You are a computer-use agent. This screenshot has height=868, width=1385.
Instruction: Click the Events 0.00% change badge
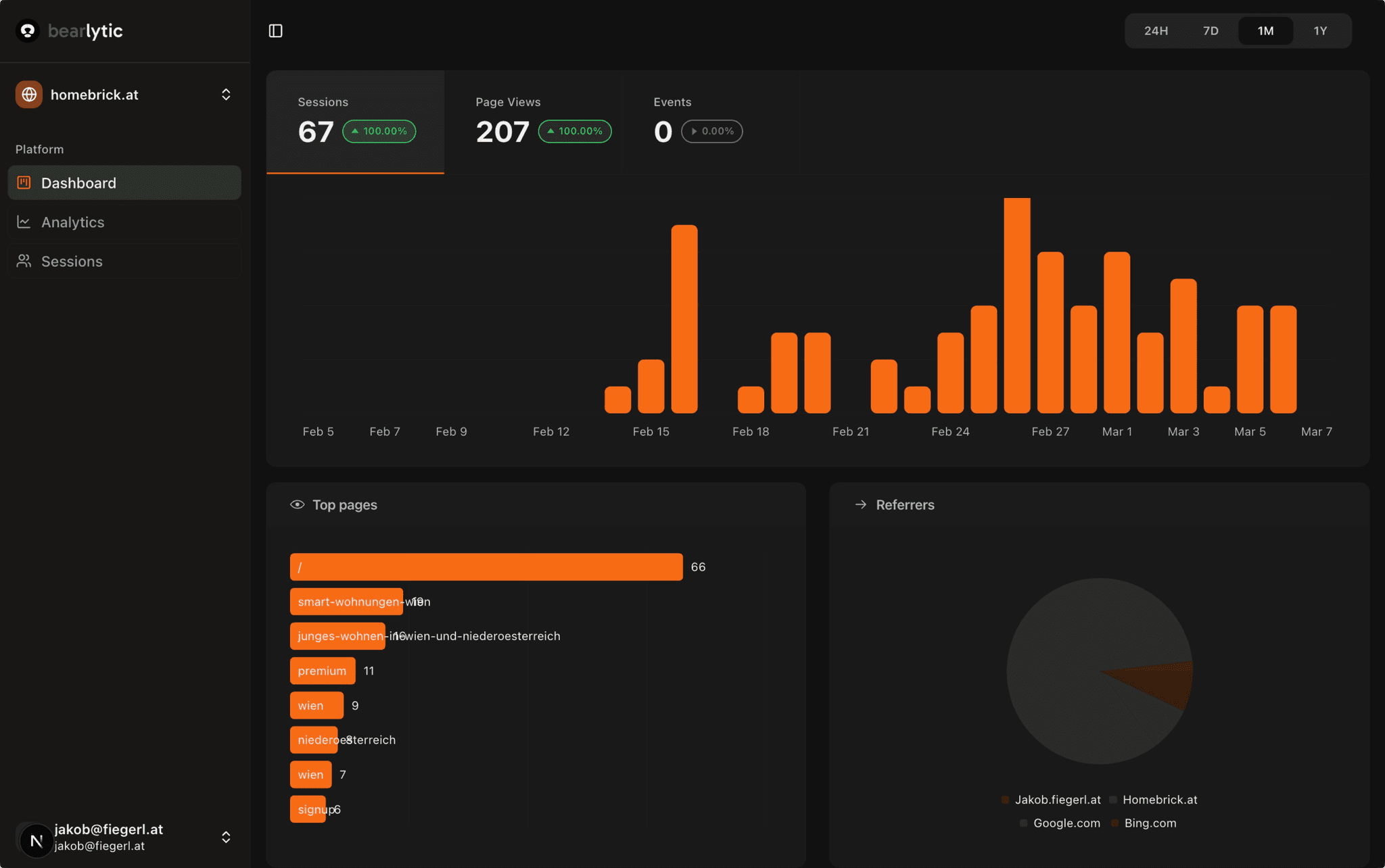pos(711,131)
